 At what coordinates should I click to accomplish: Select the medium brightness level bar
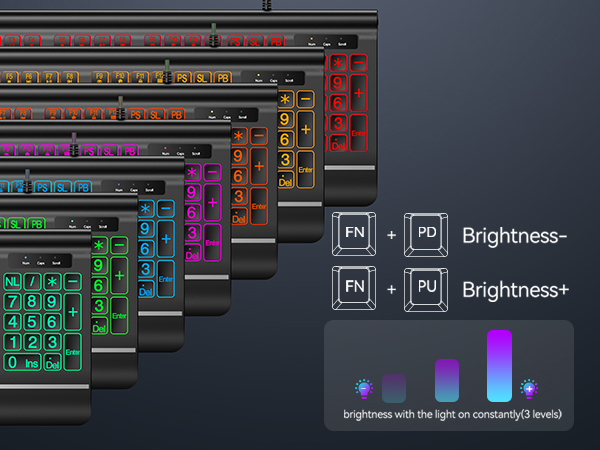(x=447, y=381)
